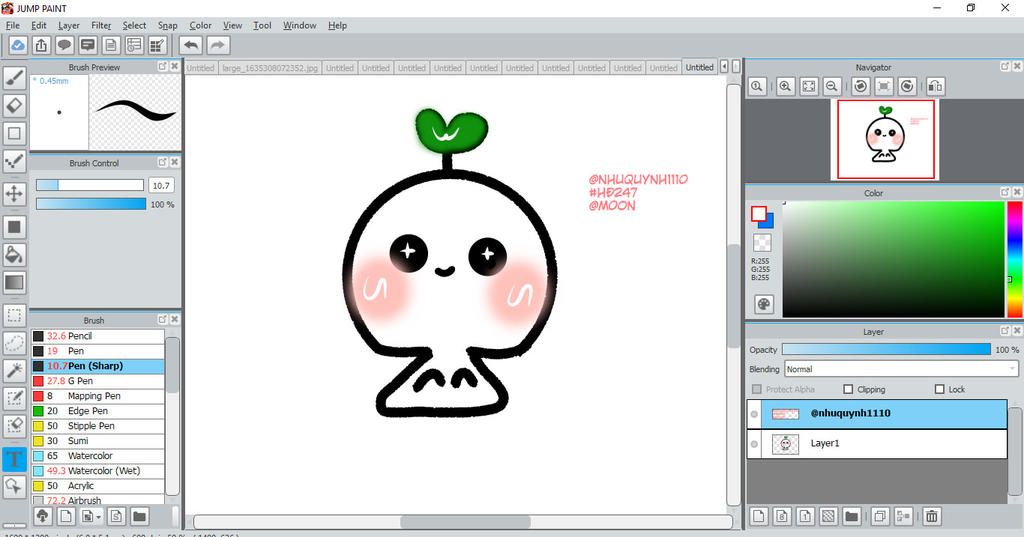Open the Filter menu
The width and height of the screenshot is (1024, 537).
click(x=101, y=25)
